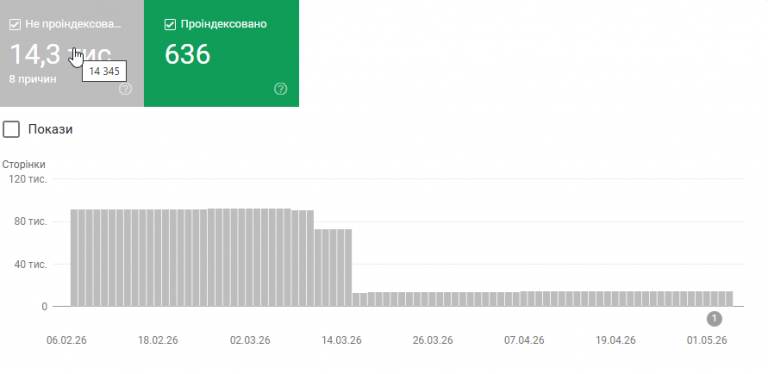Click the "14.03.26" date label

pyautogui.click(x=341, y=340)
